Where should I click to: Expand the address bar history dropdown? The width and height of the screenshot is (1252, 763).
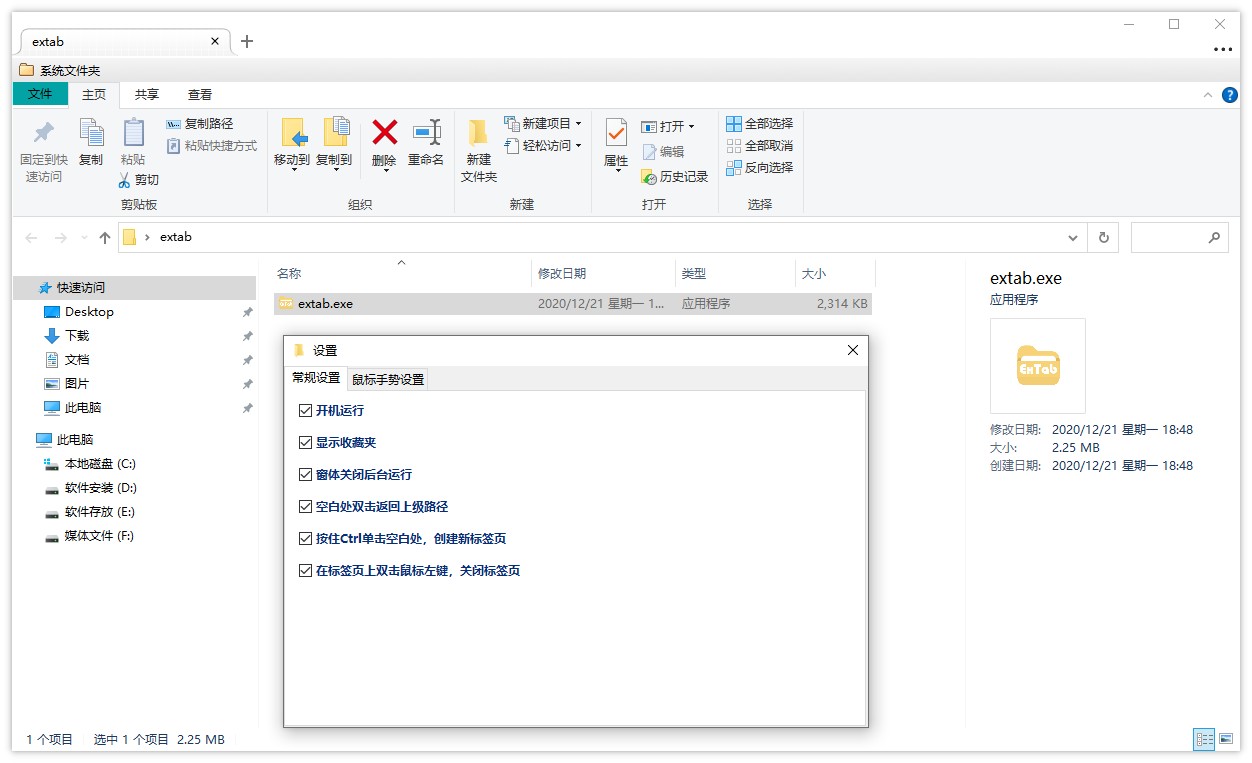pos(1074,238)
